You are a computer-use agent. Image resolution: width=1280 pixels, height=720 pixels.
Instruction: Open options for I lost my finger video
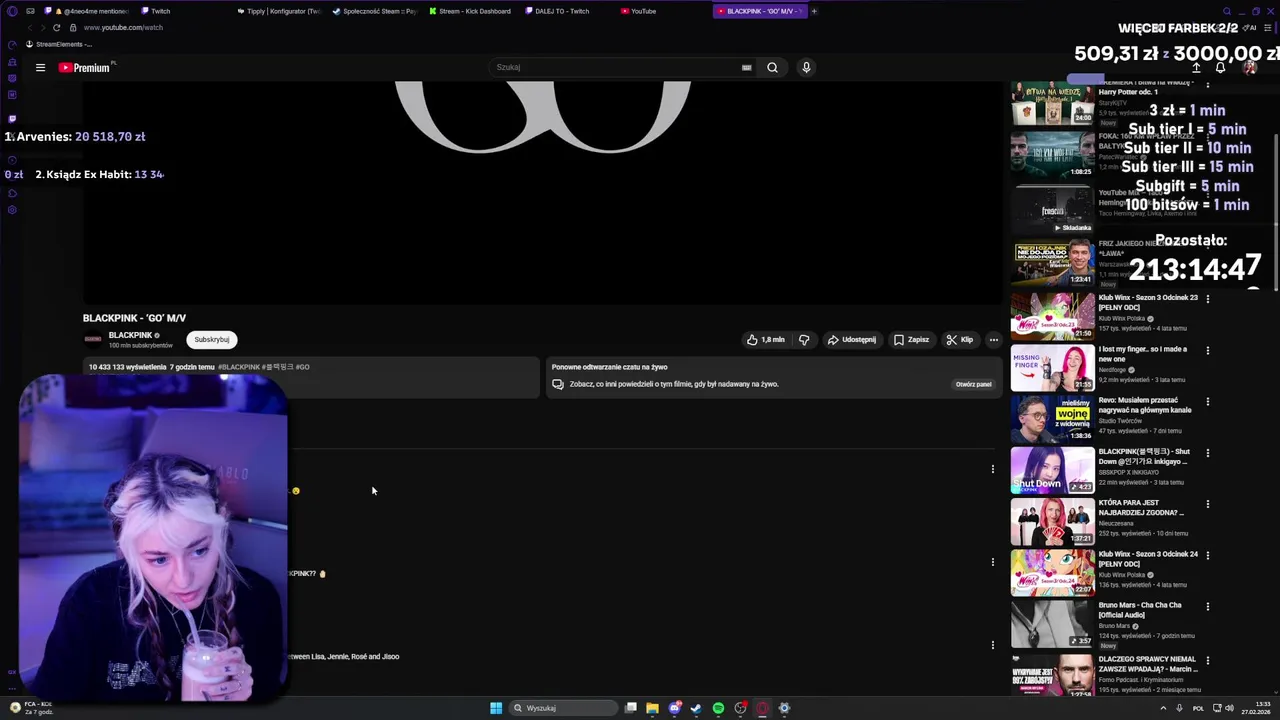(1208, 351)
